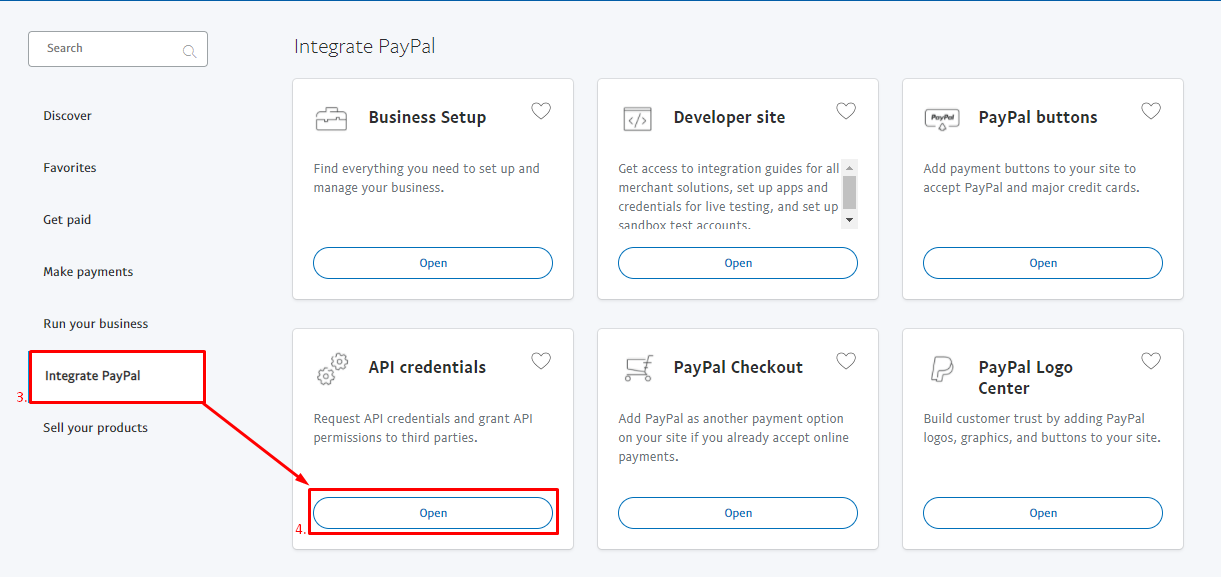
Task: Click the PayPal Logo Center P icon
Action: point(943,366)
